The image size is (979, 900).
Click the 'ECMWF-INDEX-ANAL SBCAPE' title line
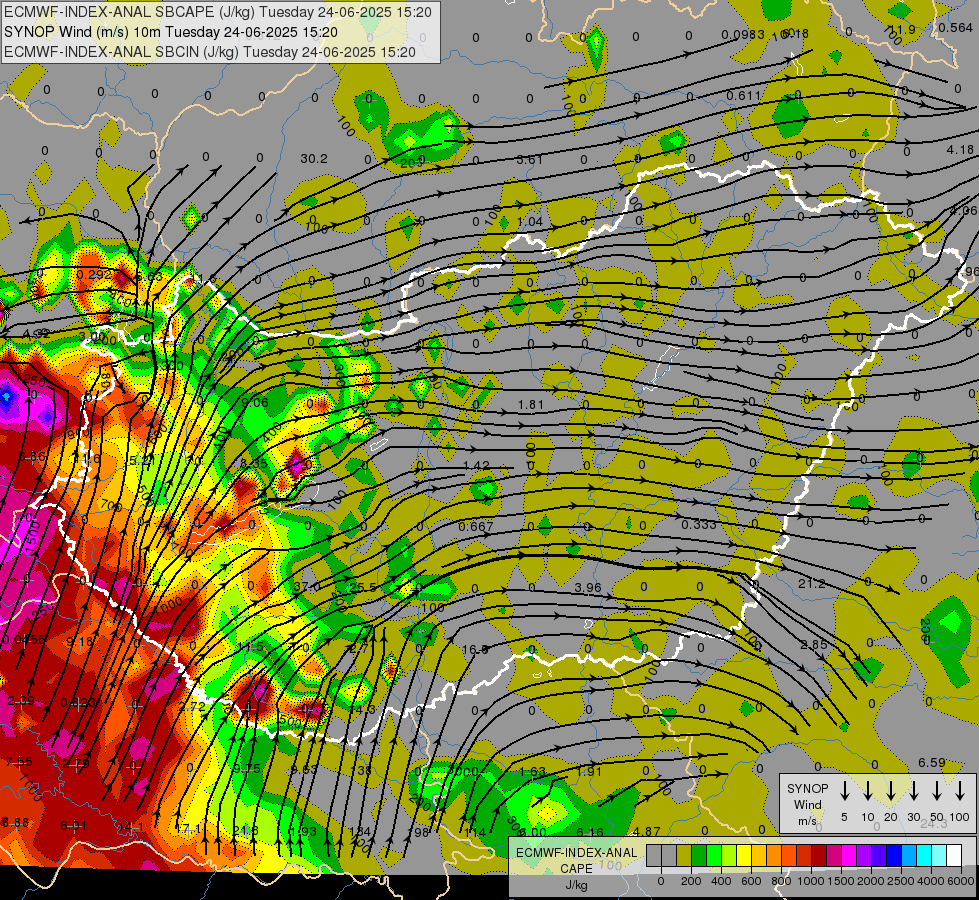pos(217,12)
